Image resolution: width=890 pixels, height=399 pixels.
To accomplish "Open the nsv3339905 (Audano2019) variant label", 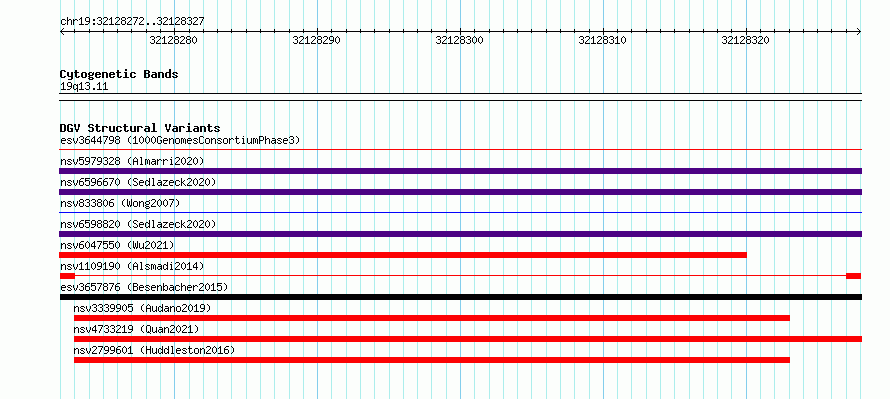I will click(x=142, y=308).
